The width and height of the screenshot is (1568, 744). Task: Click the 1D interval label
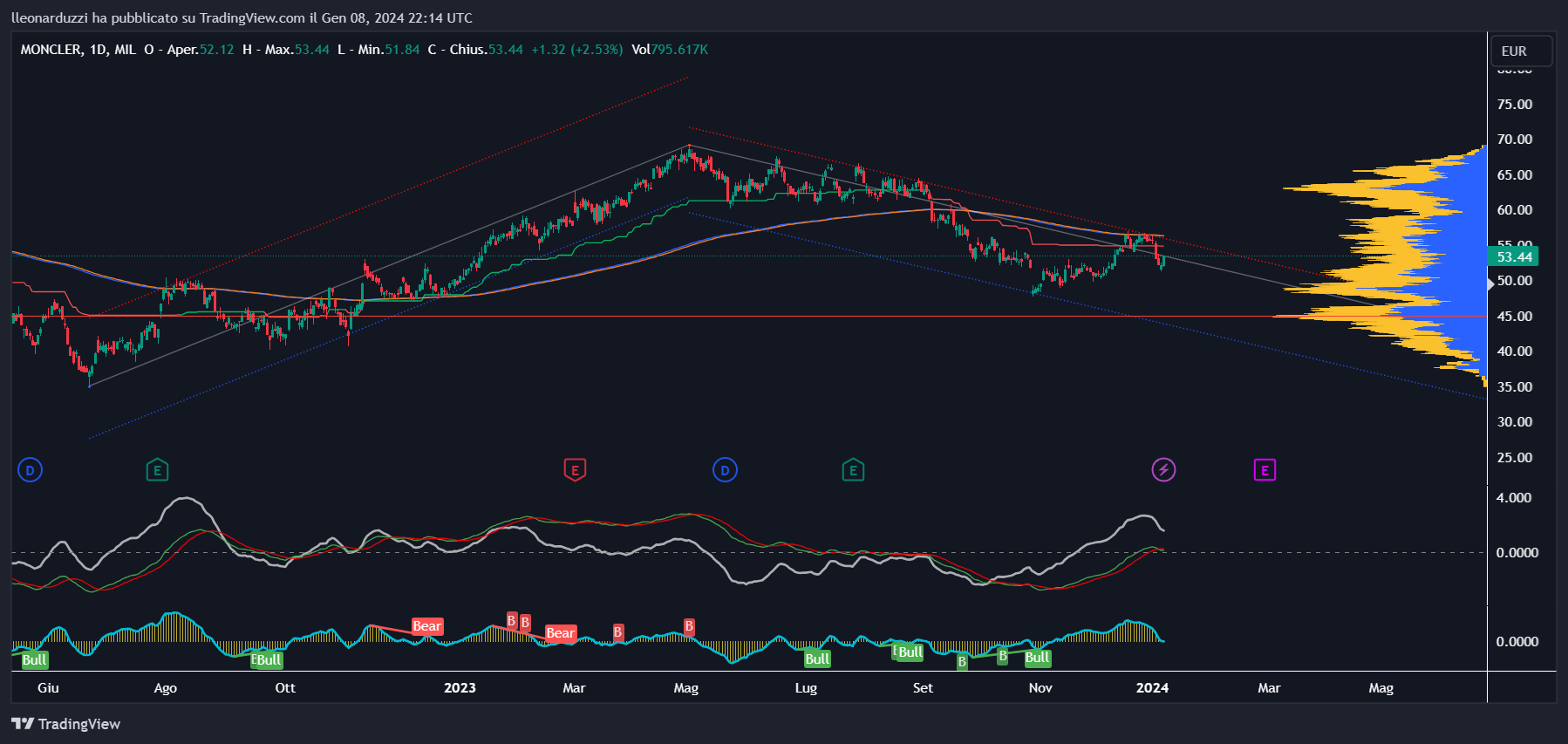point(98,50)
